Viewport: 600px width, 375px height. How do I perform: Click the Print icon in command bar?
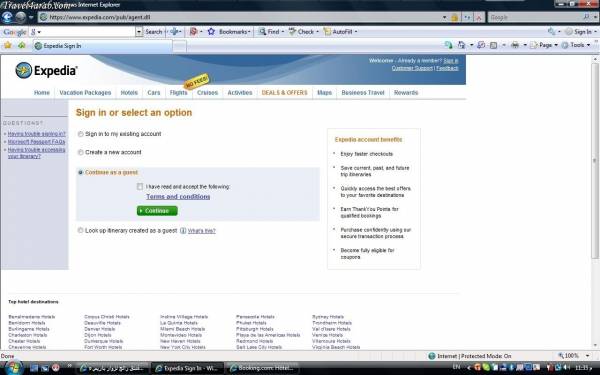515,45
